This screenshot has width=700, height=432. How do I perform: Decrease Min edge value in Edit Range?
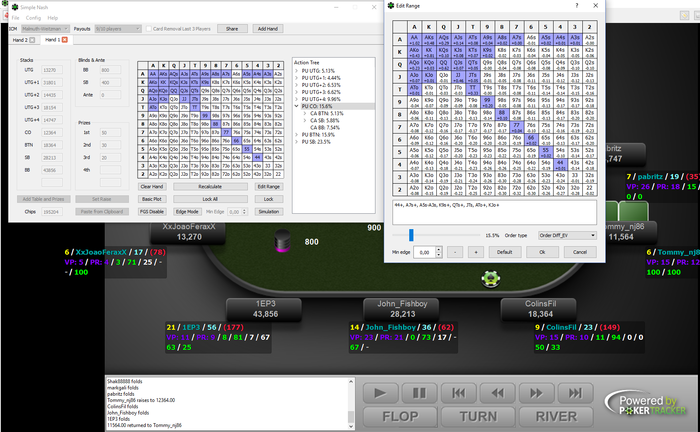click(439, 255)
